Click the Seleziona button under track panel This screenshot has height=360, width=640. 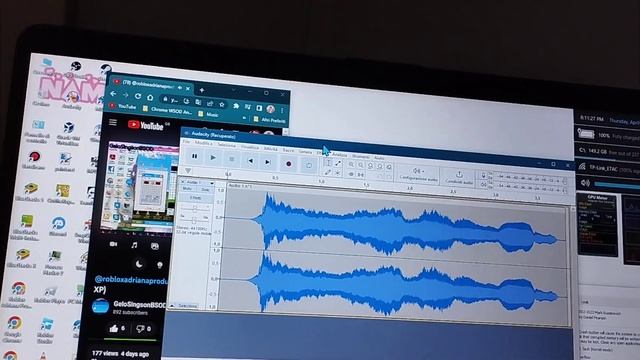coord(187,305)
